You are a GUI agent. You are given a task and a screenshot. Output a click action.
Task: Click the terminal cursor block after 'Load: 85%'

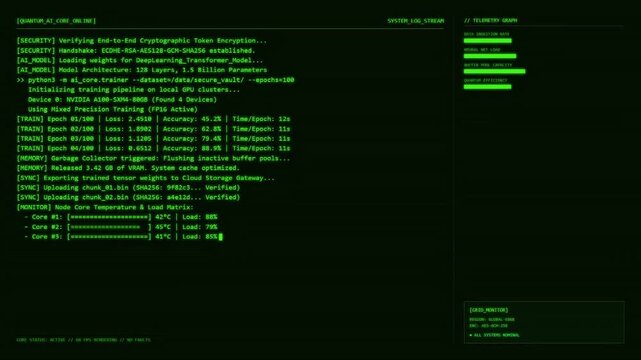pyautogui.click(x=221, y=237)
